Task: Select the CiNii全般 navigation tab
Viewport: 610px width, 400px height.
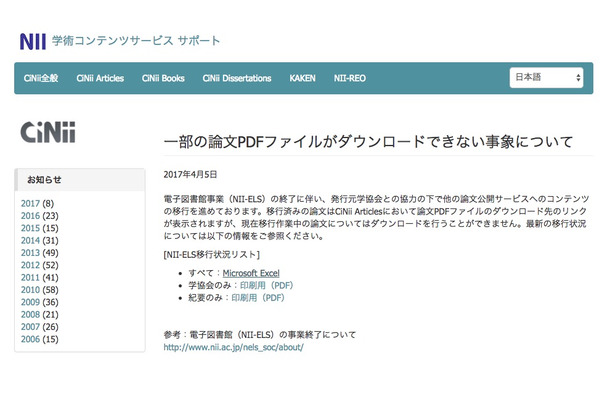Action: [41, 78]
